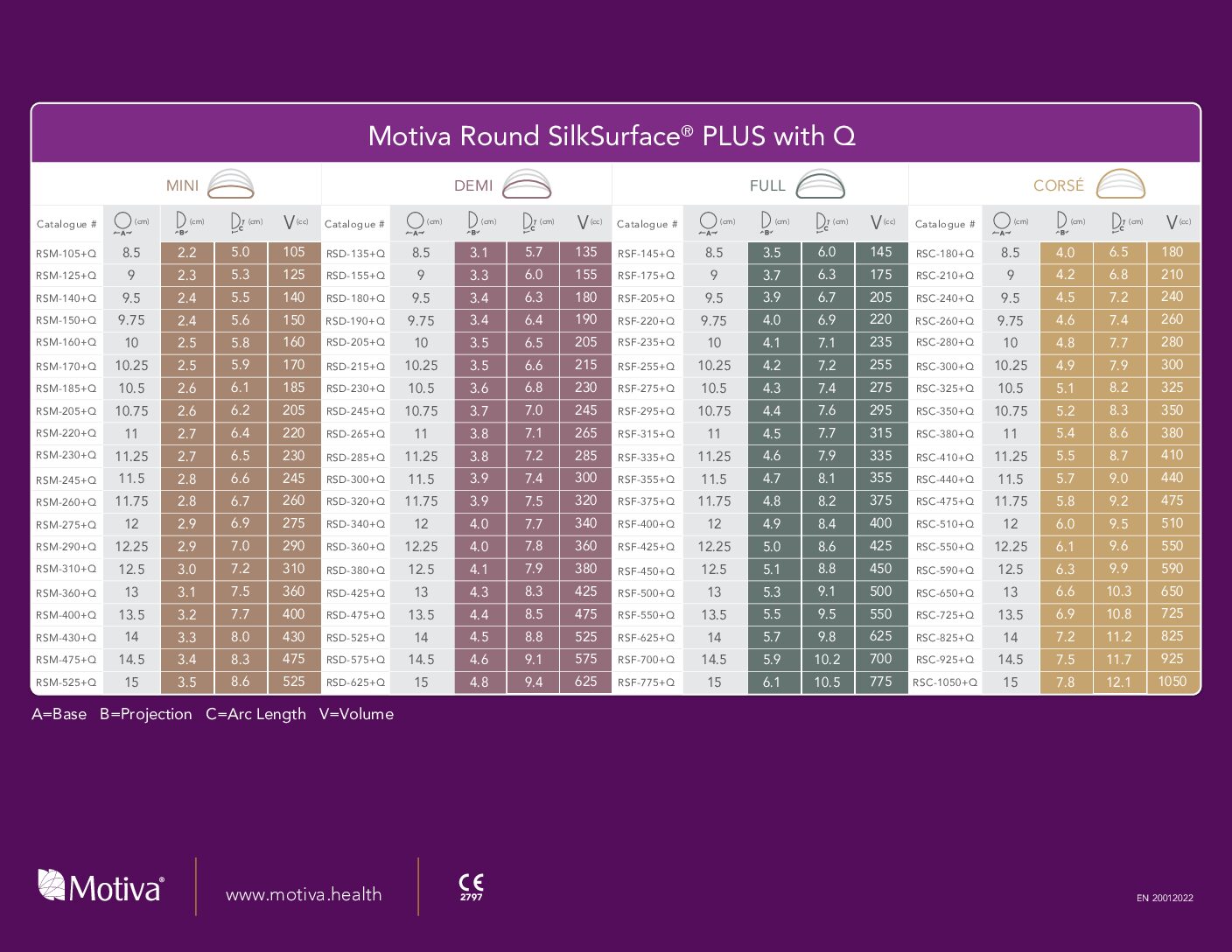Click the MINI Catalogue # column header
1232x952 pixels.
pyautogui.click(x=66, y=224)
